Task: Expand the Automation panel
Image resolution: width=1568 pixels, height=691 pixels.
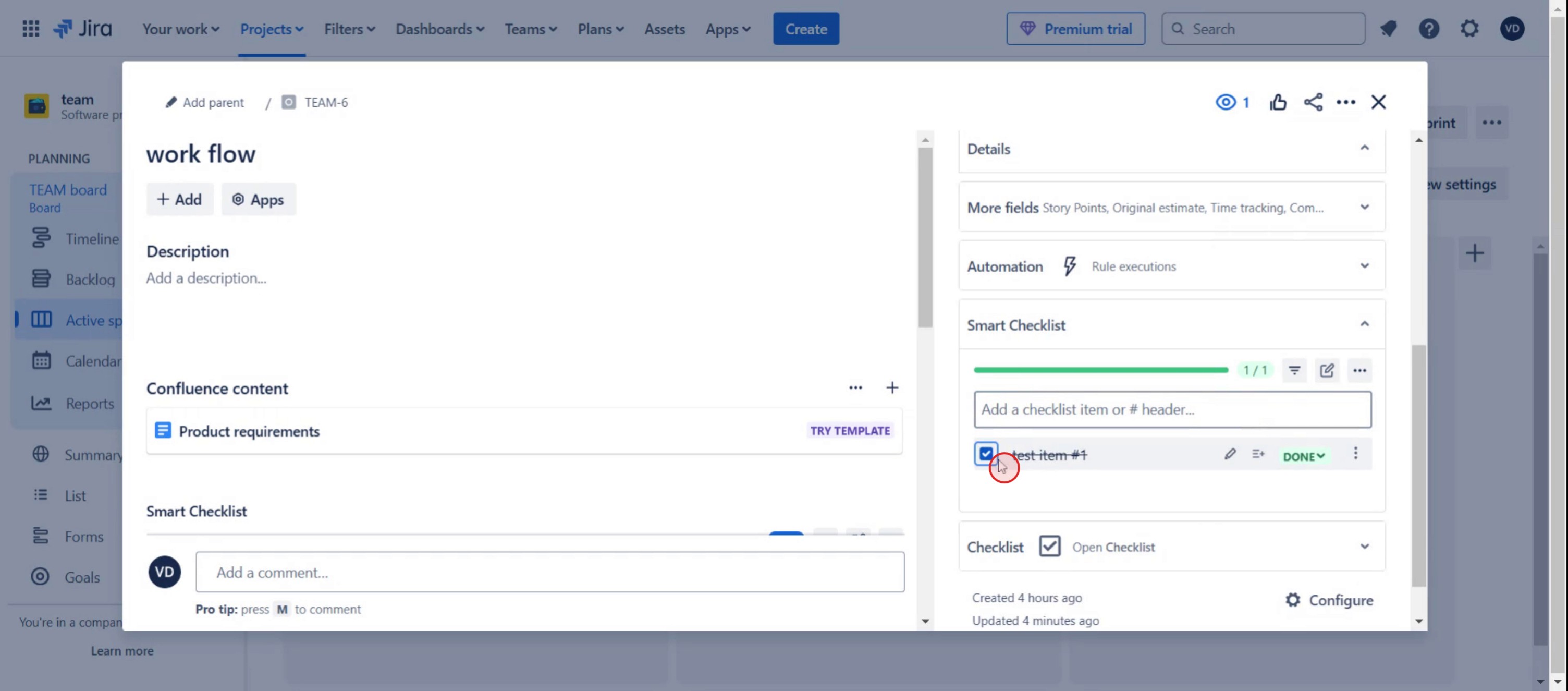Action: pos(1364,266)
